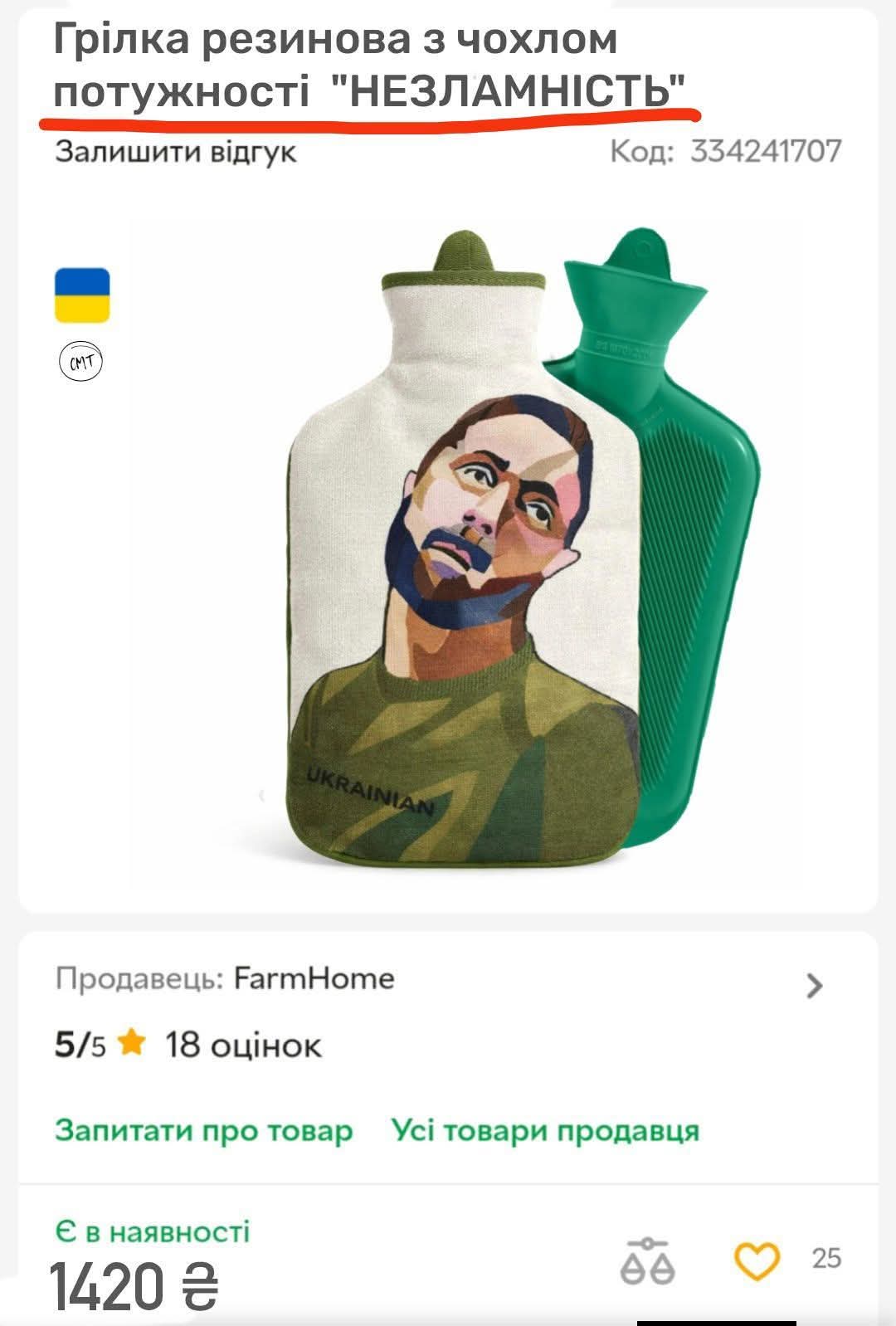
Task: Tap the orange rating star
Action: [x=132, y=1042]
